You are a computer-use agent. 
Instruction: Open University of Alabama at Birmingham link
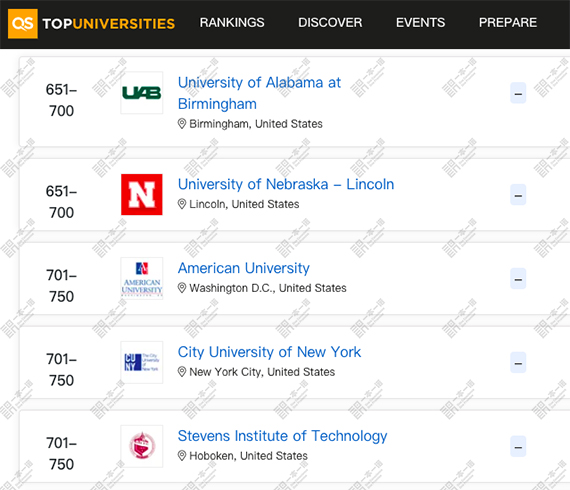pos(259,93)
